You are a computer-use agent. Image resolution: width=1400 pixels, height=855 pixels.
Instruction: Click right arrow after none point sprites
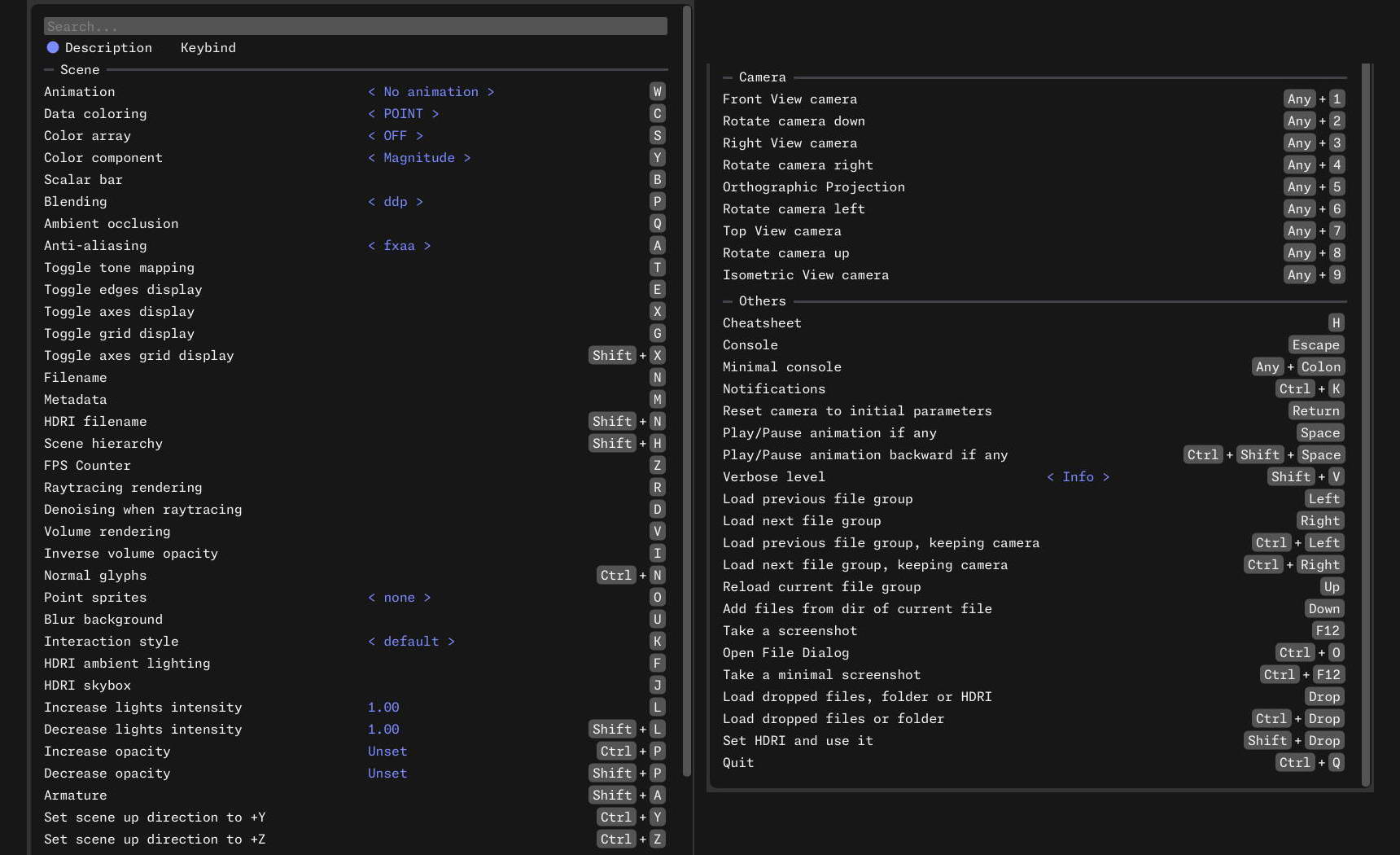(x=427, y=598)
